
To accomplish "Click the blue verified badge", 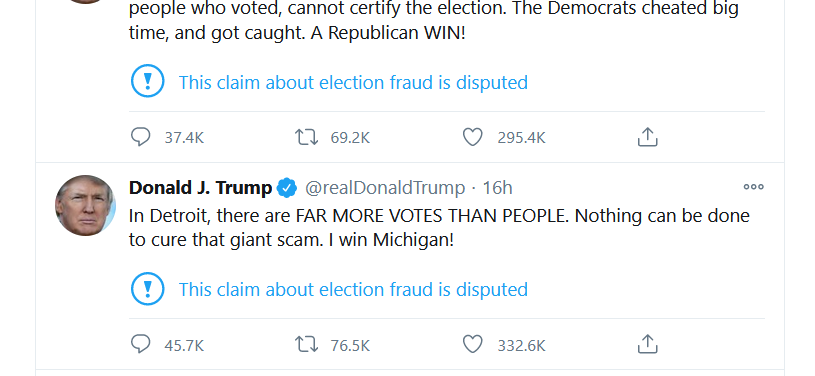I will click(286, 188).
